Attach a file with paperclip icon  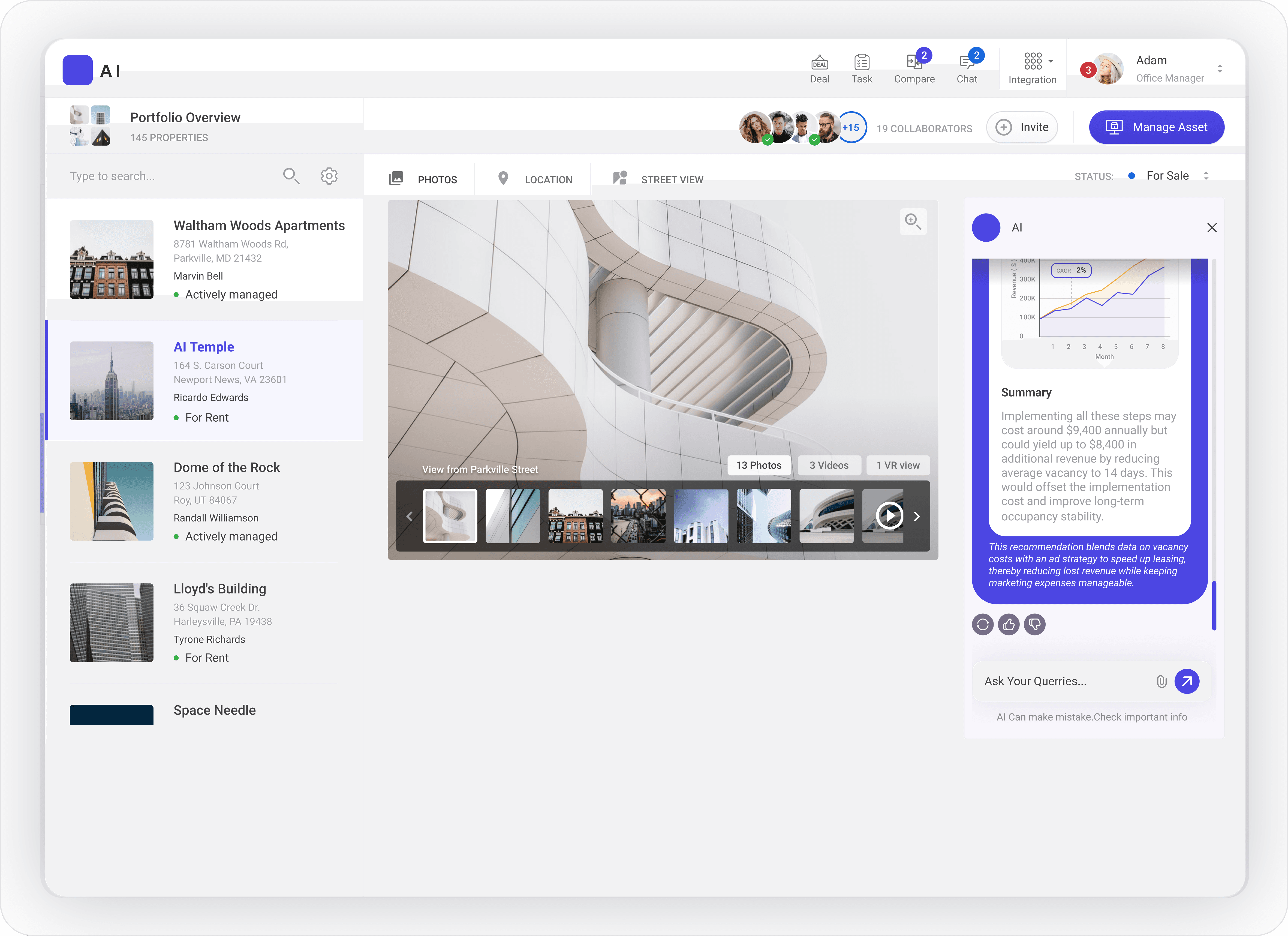pos(1161,682)
